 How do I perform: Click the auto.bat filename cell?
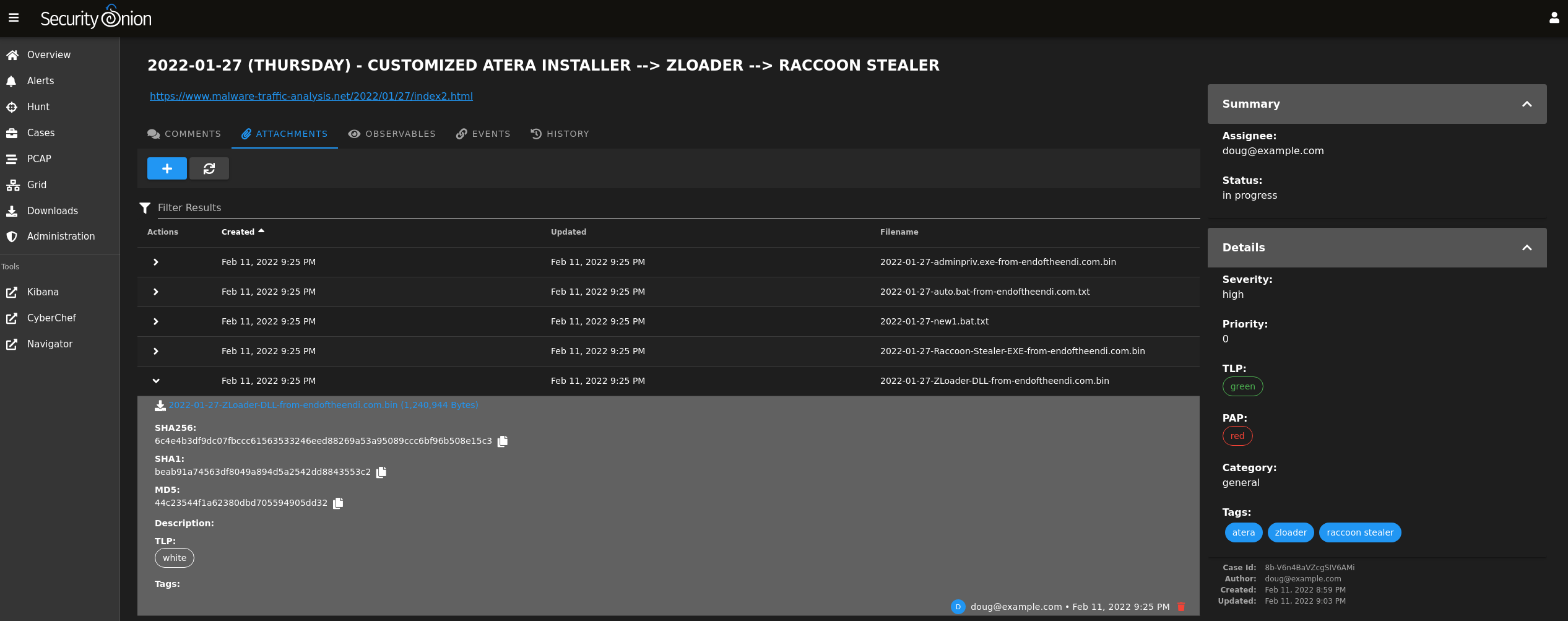point(985,292)
